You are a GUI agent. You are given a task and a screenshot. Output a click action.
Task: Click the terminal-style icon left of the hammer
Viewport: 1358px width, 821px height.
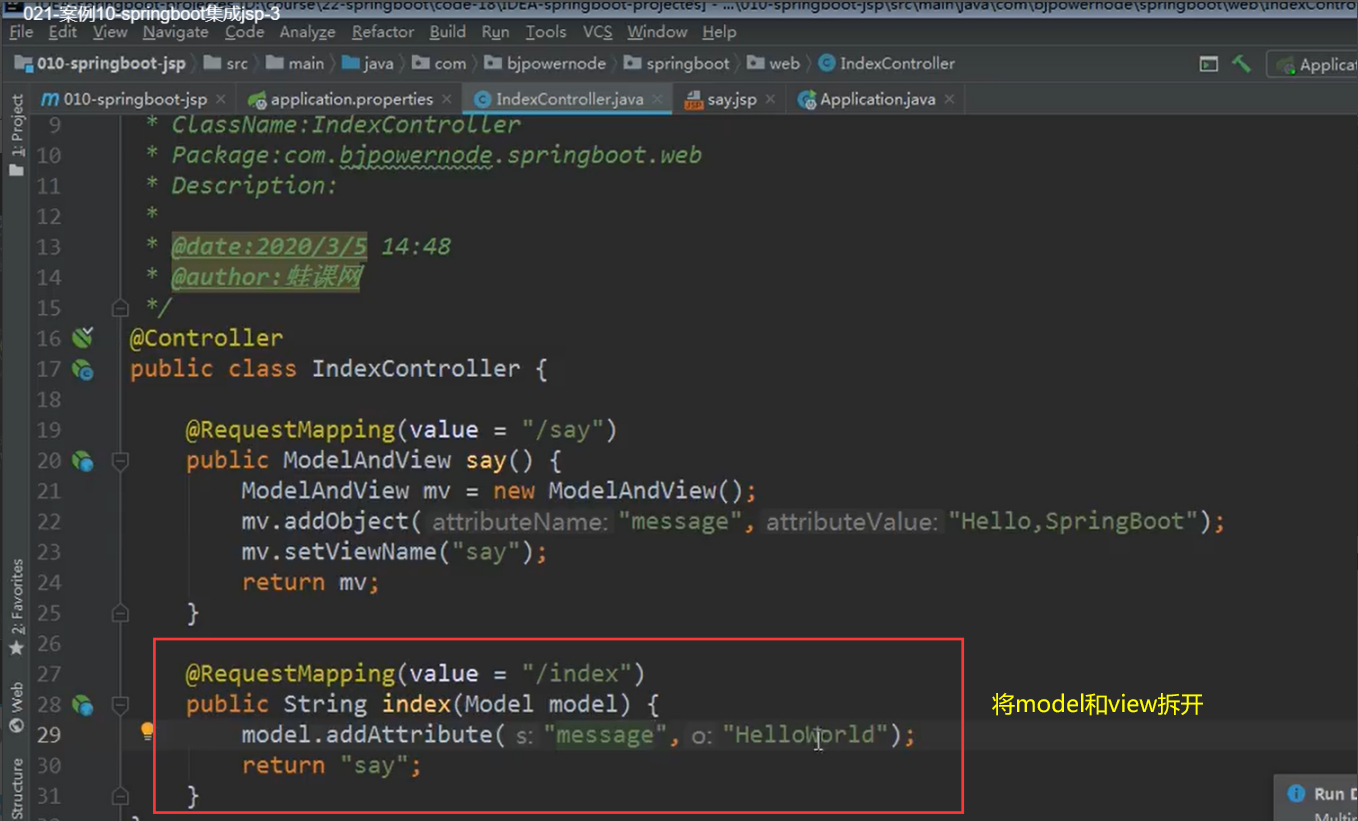click(x=1209, y=64)
